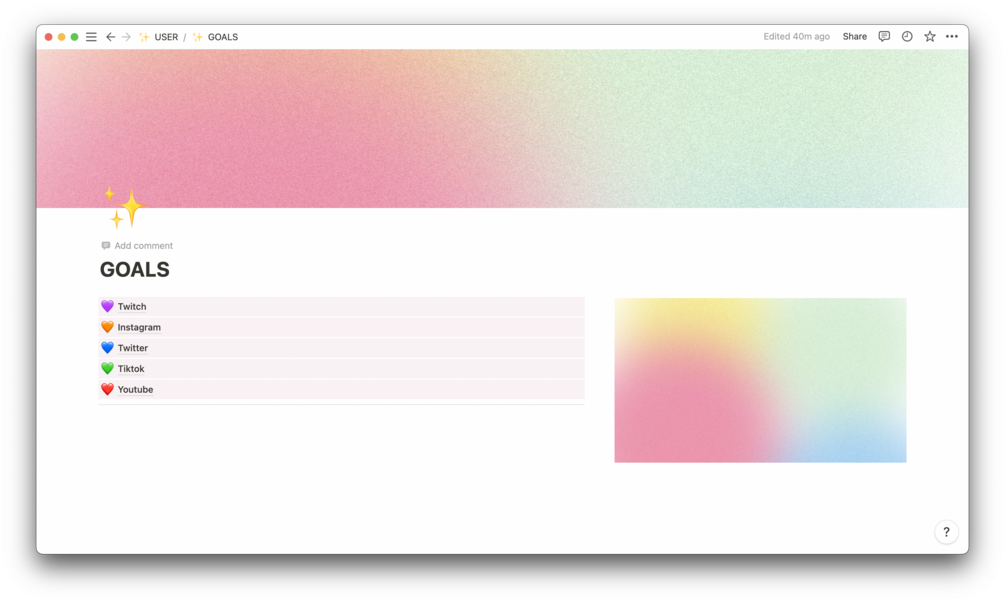Screen dimensions: 1005x602
Task: Open the Youtube page link
Action: (x=135, y=389)
